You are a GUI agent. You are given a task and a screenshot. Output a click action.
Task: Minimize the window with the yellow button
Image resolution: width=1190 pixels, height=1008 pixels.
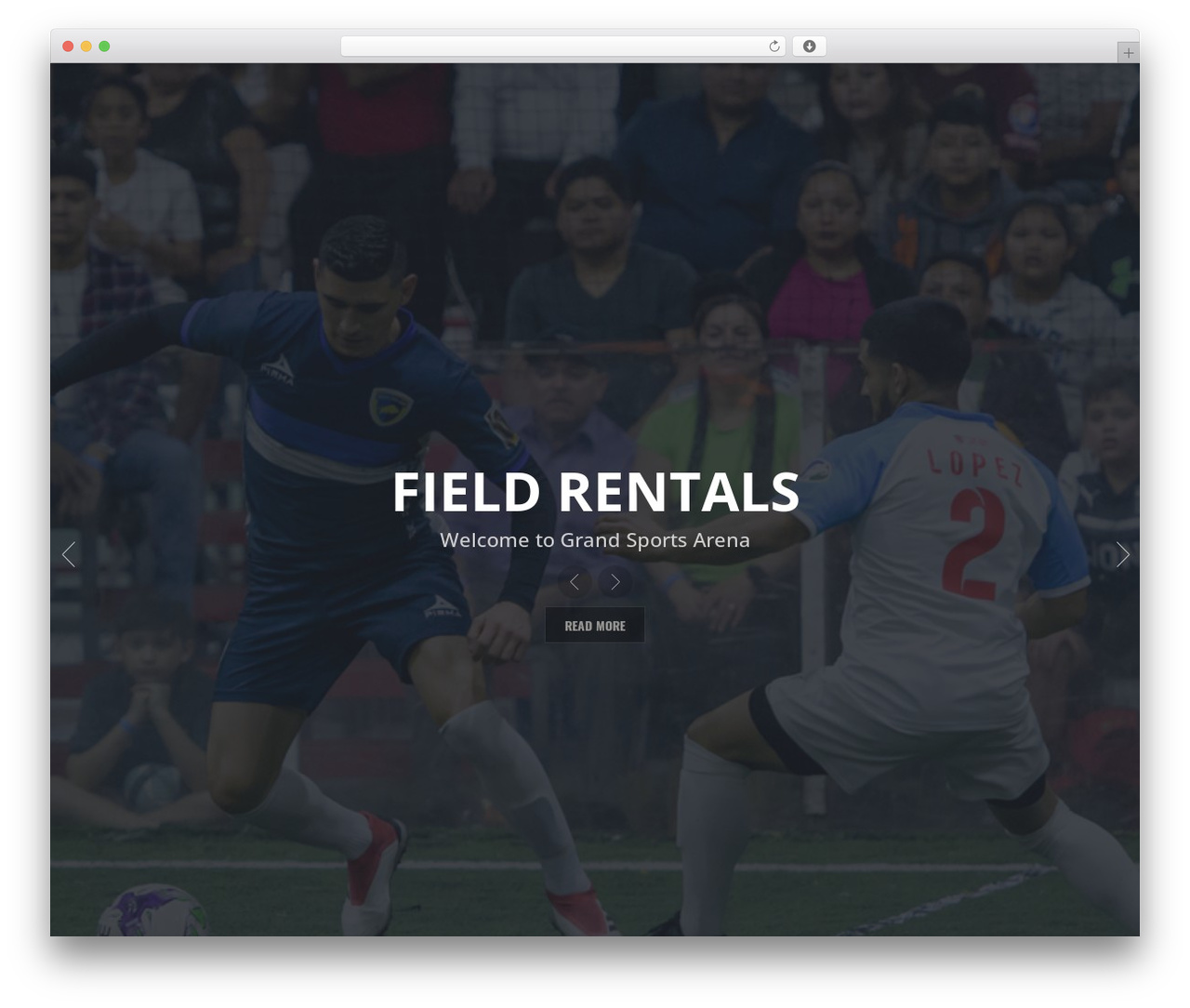click(x=86, y=46)
